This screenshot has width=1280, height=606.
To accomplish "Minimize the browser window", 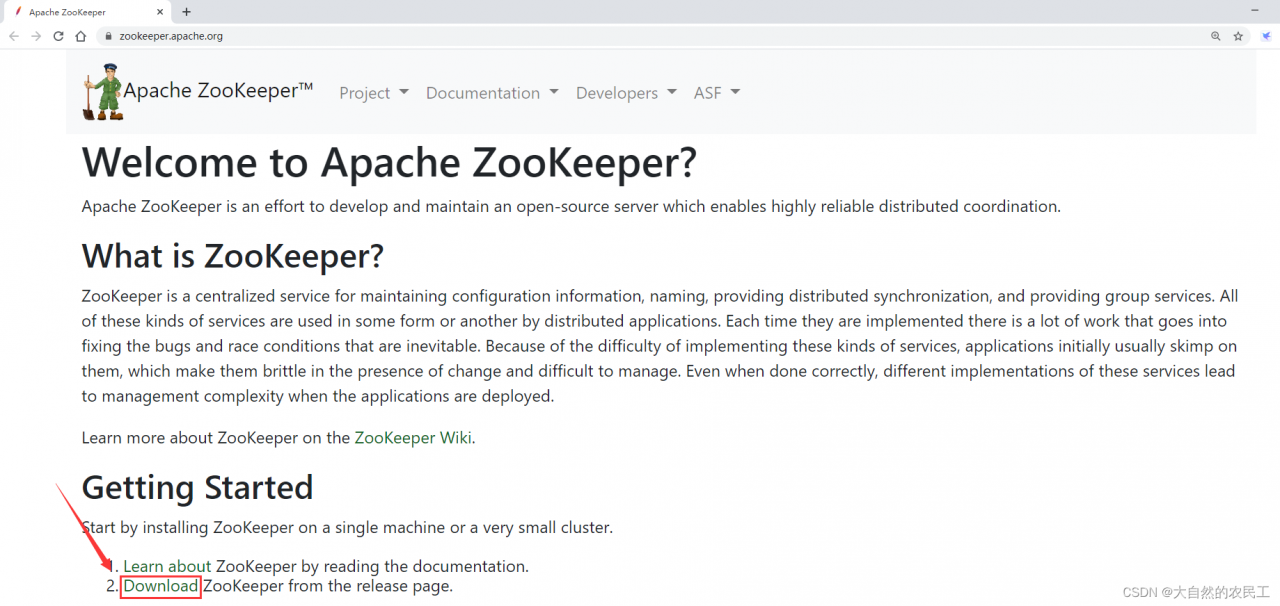I will click(x=1256, y=10).
